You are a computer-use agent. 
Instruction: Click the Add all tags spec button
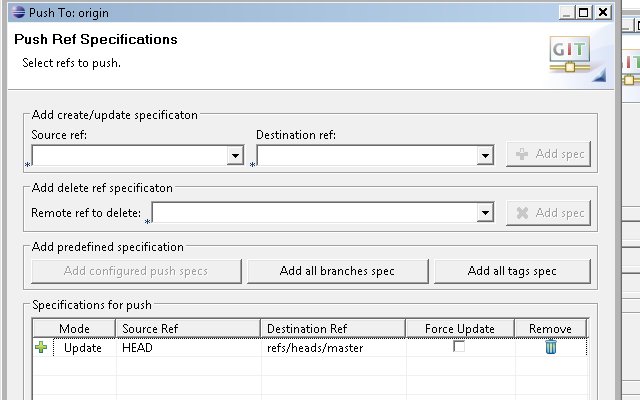pyautogui.click(x=512, y=271)
